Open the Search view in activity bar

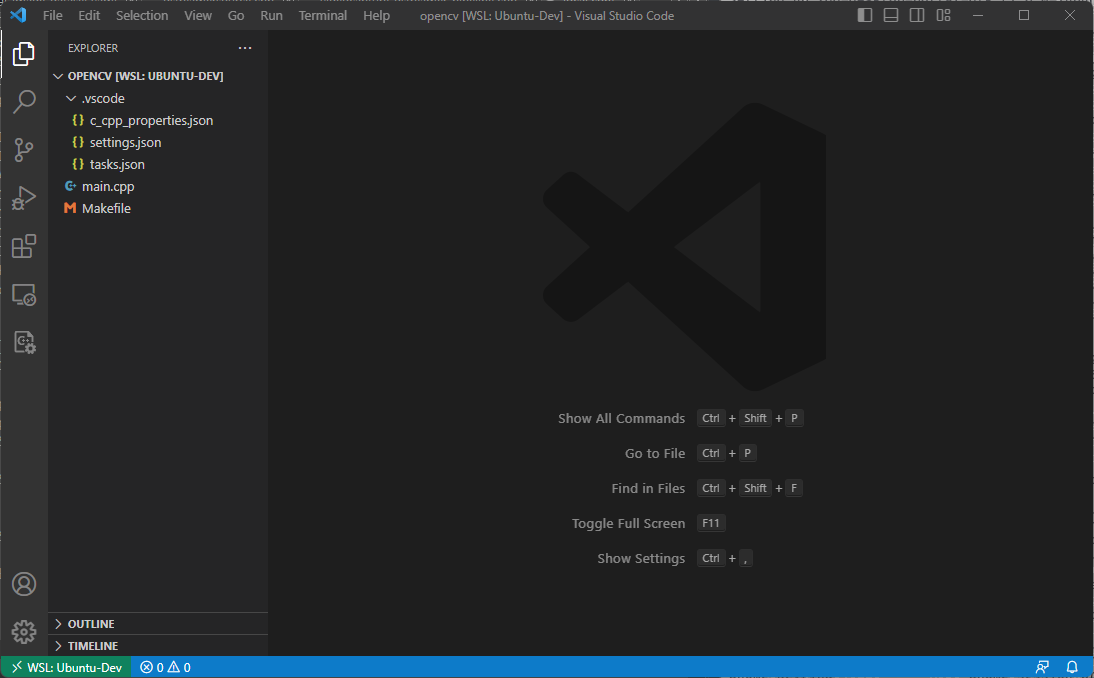coord(24,102)
